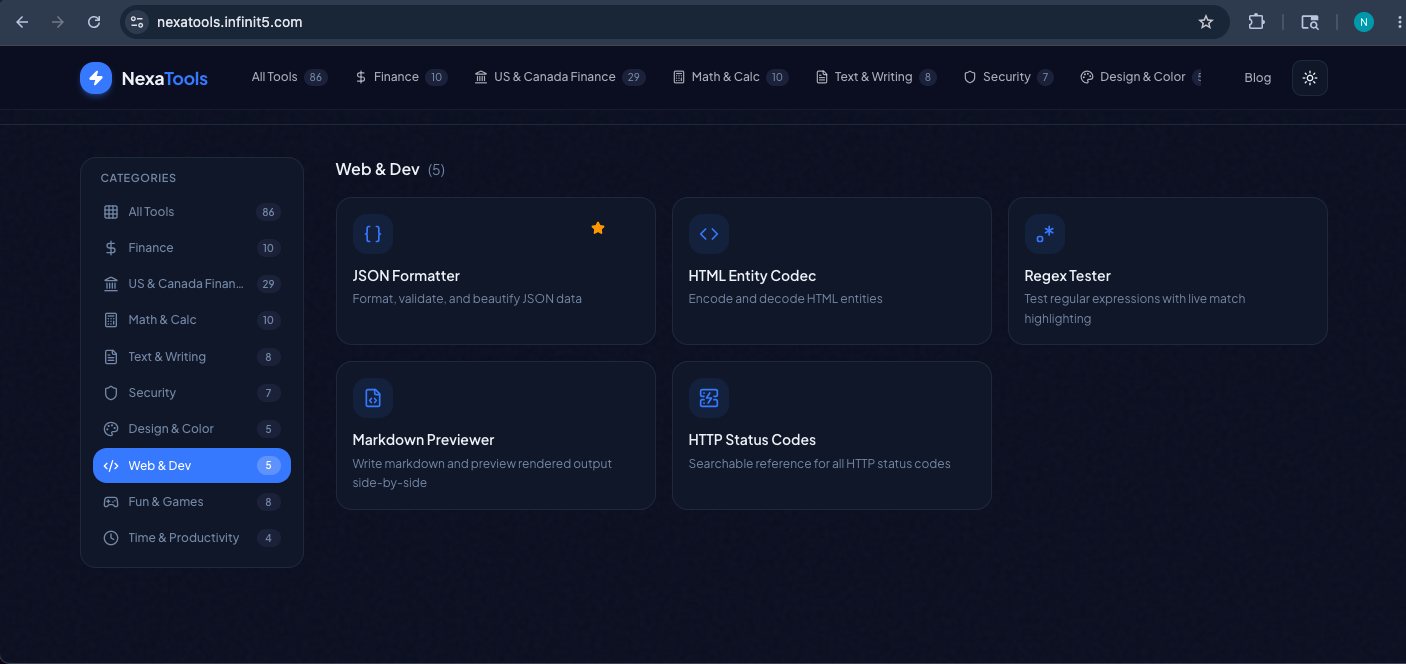Open the Markdown Previewer tool title

(x=423, y=440)
